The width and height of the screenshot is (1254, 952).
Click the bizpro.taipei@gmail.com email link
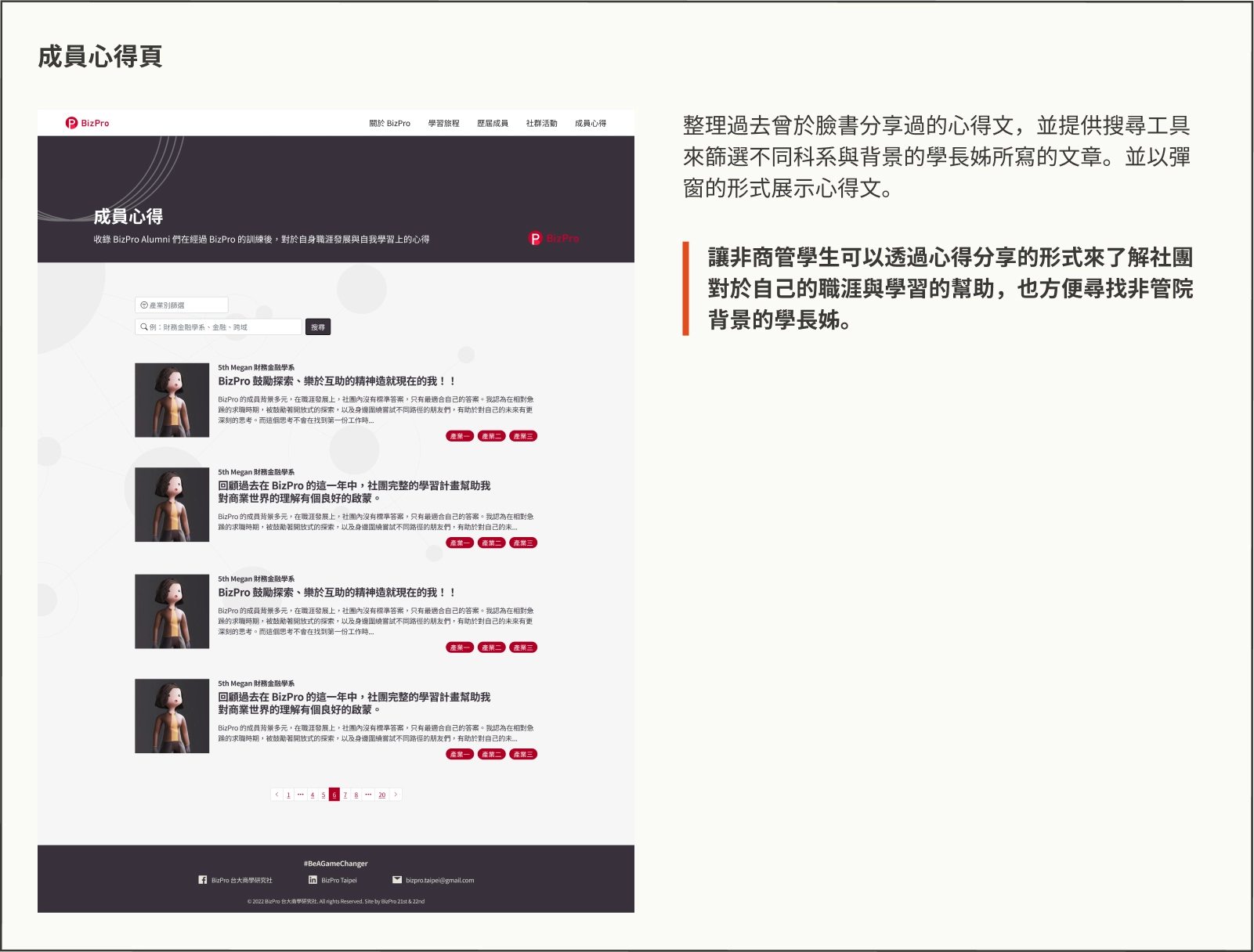click(439, 881)
